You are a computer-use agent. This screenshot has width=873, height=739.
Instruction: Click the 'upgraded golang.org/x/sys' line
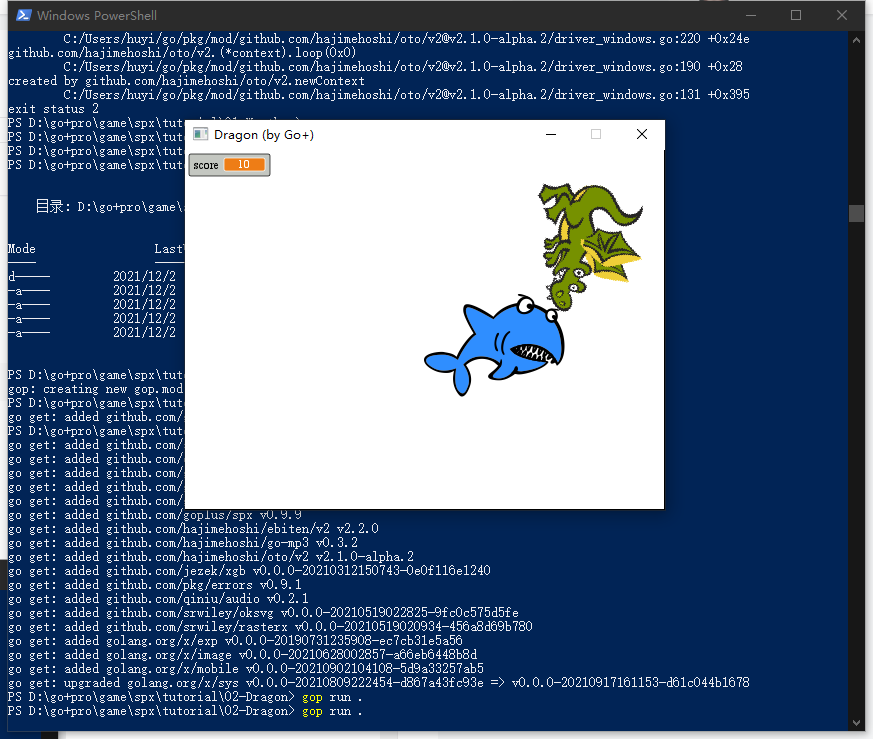click(379, 683)
